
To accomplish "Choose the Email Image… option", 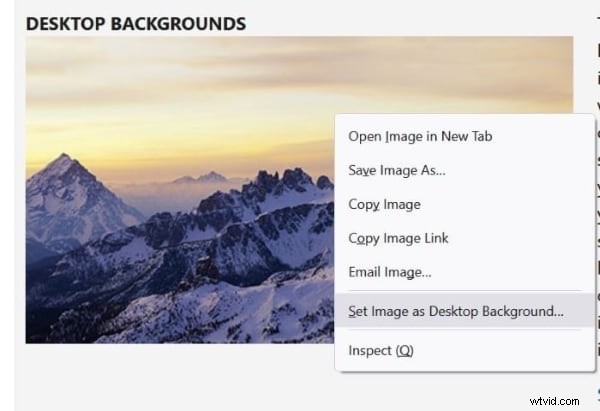I will click(x=389, y=272).
